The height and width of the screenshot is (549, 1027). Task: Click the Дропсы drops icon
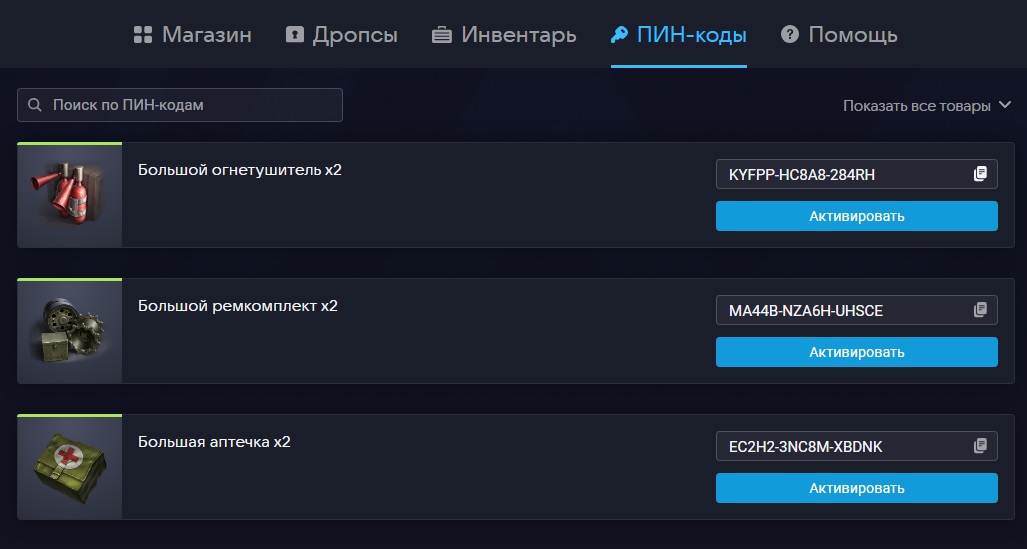pyautogui.click(x=294, y=35)
